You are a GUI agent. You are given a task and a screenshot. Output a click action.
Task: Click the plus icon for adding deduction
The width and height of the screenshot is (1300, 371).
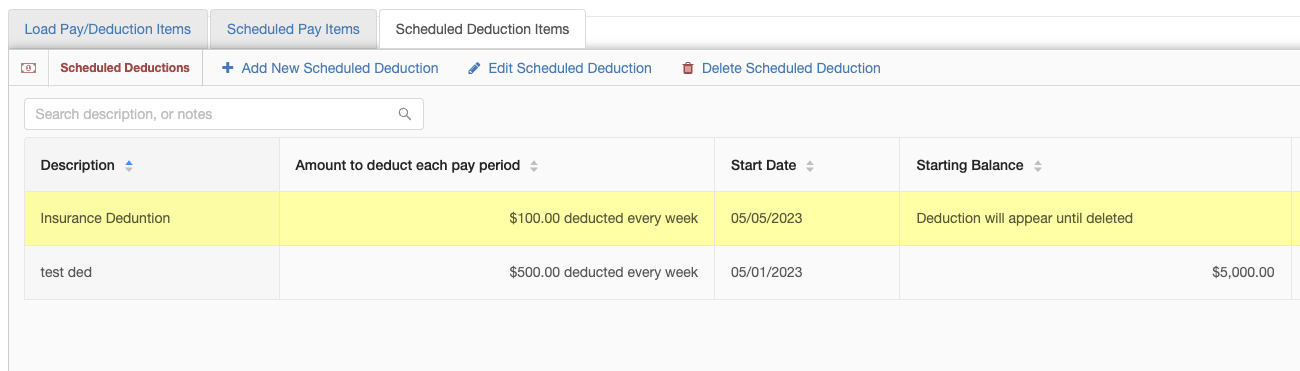[x=227, y=68]
